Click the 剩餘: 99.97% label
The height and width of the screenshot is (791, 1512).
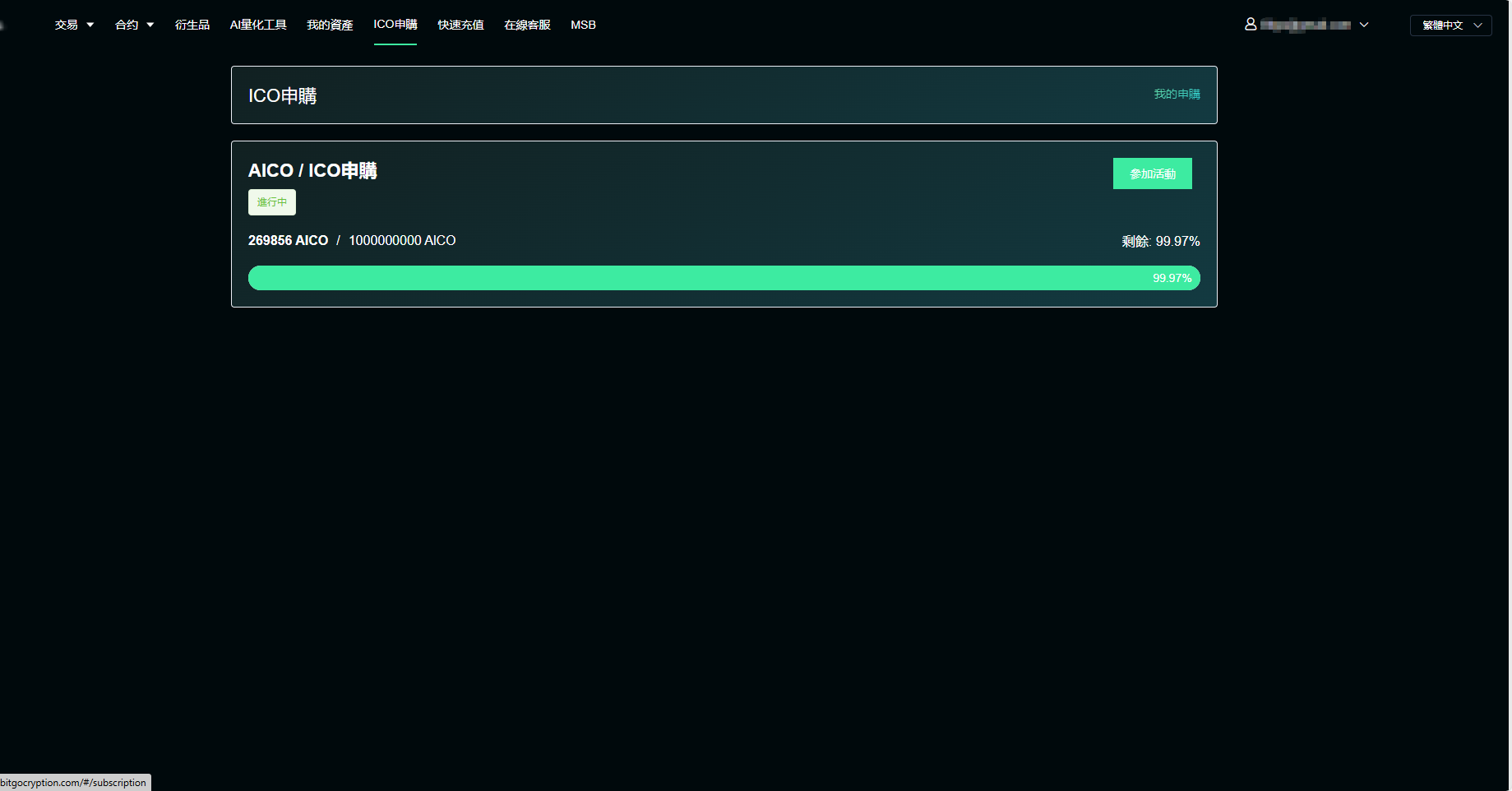tap(1159, 241)
